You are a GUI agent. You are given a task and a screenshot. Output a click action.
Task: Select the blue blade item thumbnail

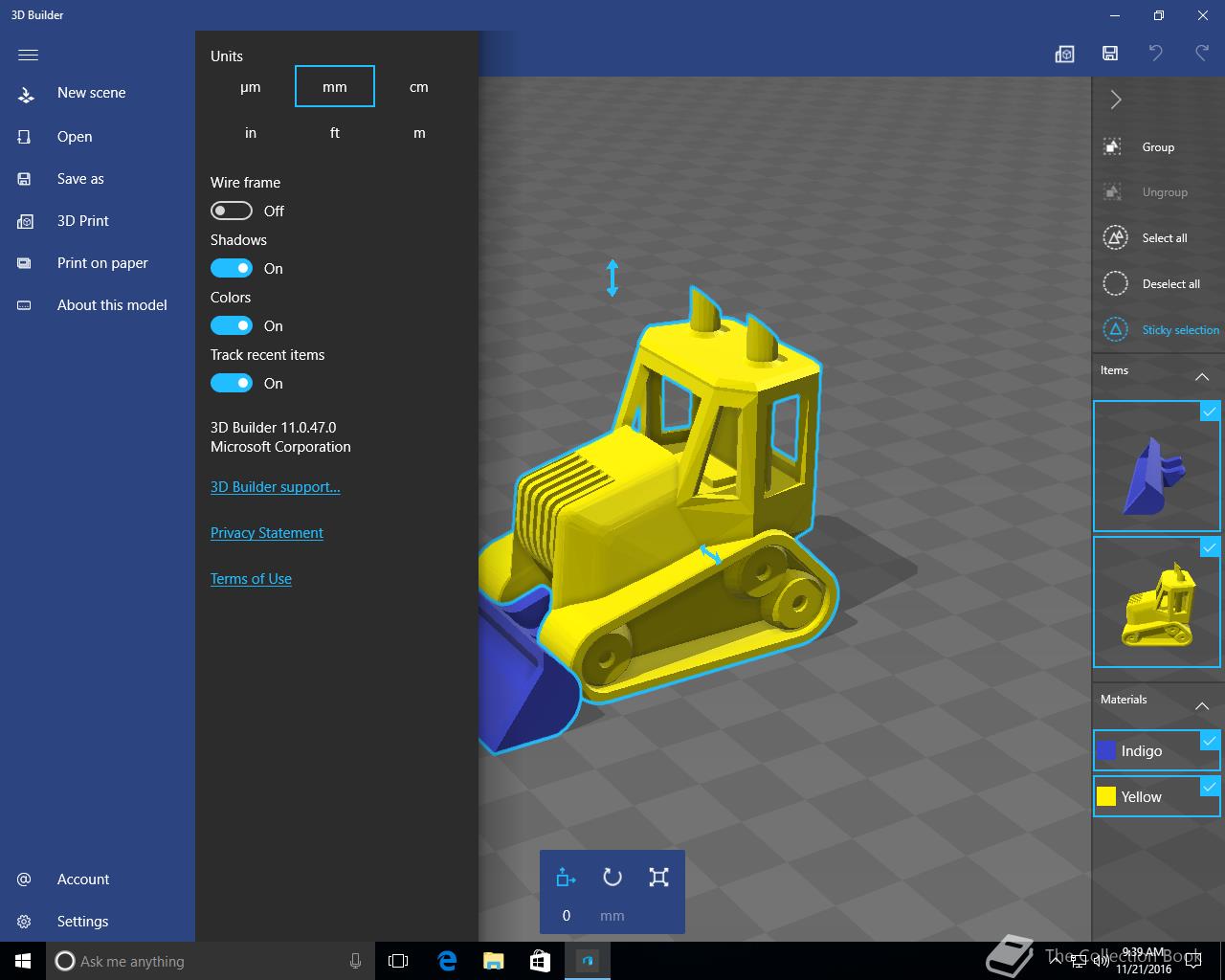point(1157,466)
